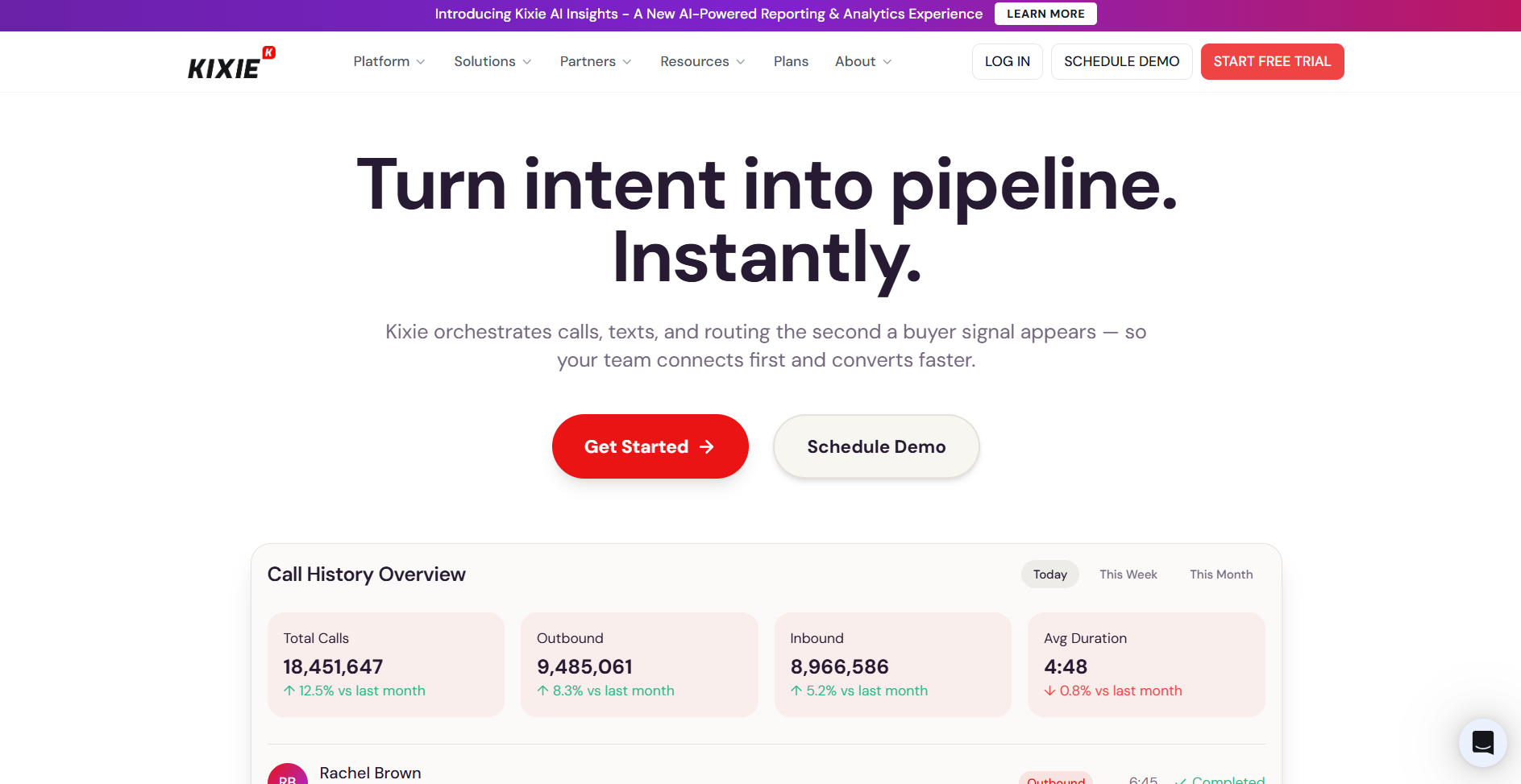Open the Plans page
The image size is (1521, 784).
pos(791,61)
